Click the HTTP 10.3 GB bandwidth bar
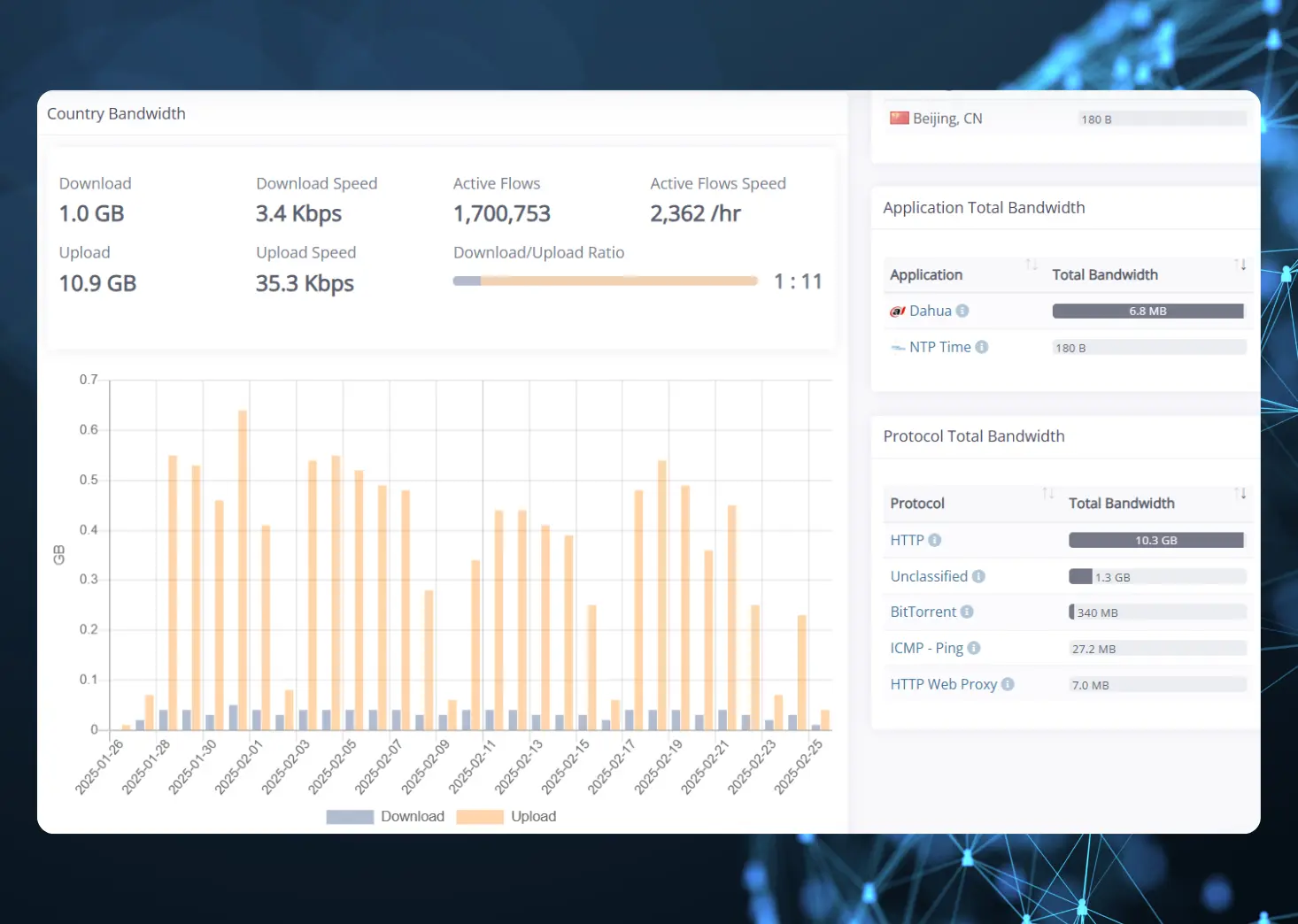 click(x=1155, y=540)
